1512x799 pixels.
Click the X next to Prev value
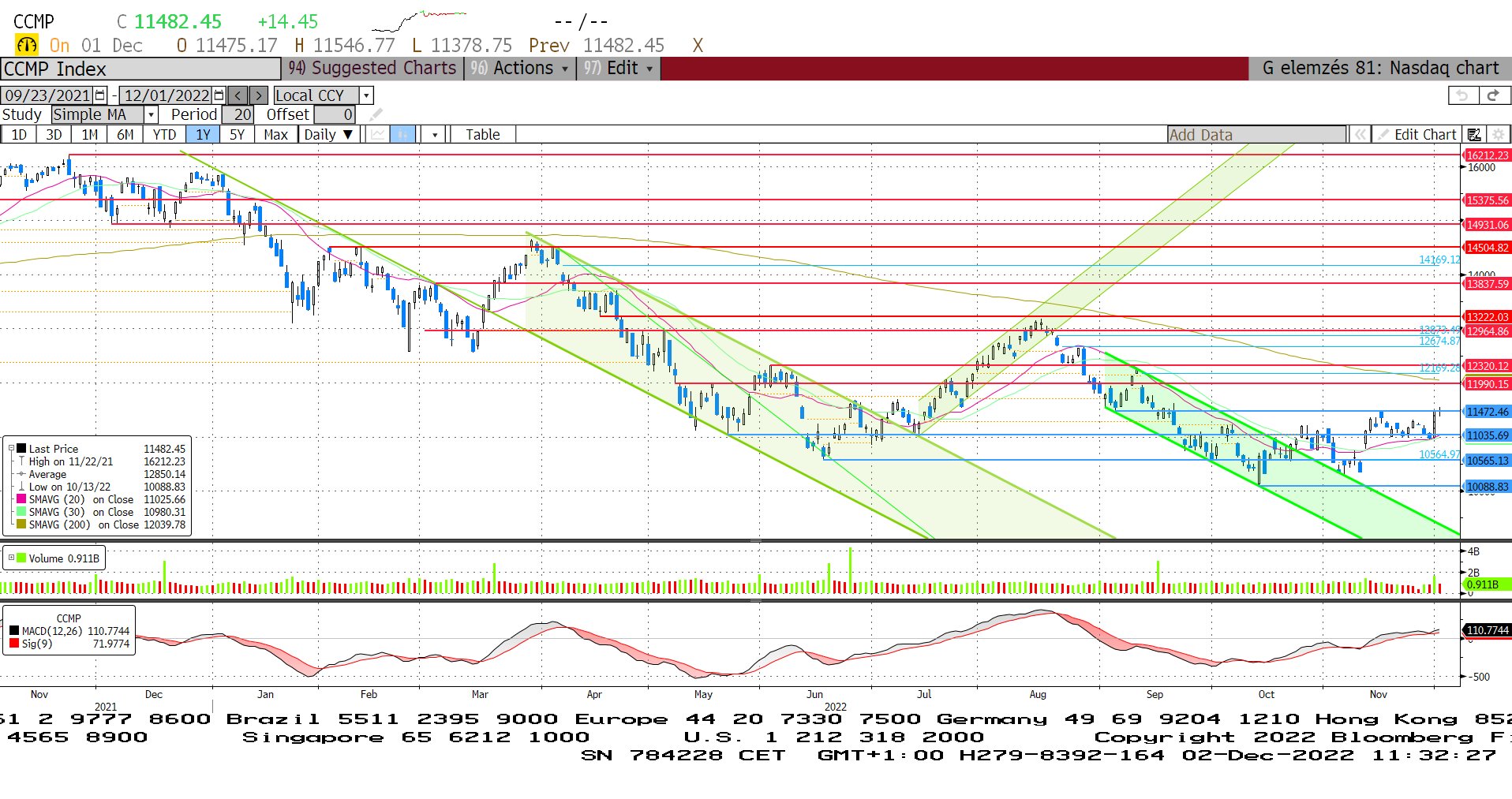click(x=698, y=46)
